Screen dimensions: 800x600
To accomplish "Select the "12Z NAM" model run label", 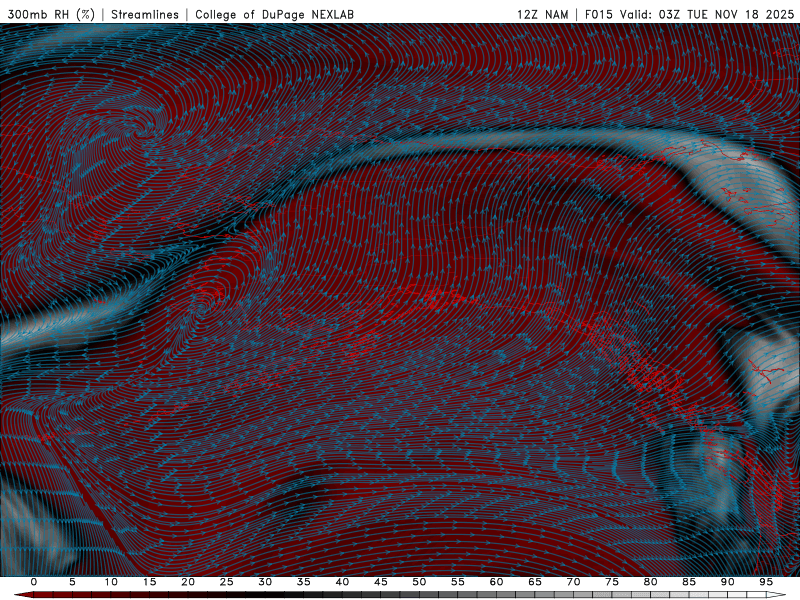I will [542, 14].
